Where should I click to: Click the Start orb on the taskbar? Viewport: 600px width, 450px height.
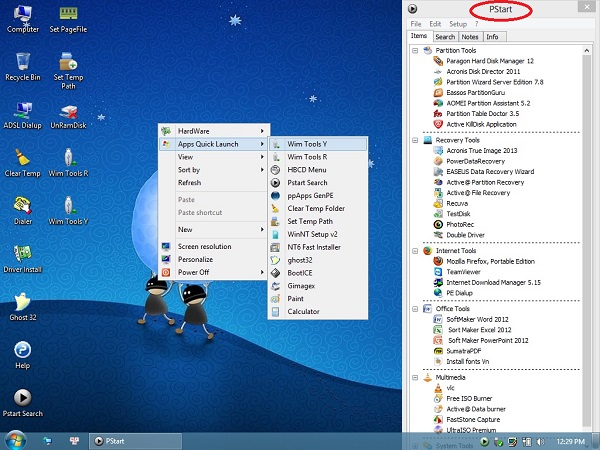click(15, 440)
